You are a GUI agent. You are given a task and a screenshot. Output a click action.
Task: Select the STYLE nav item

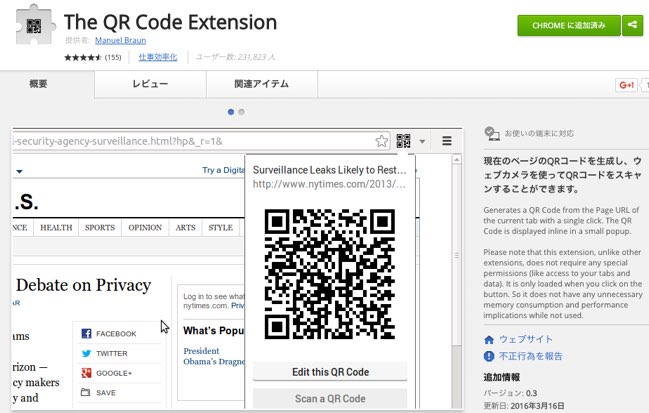click(221, 228)
